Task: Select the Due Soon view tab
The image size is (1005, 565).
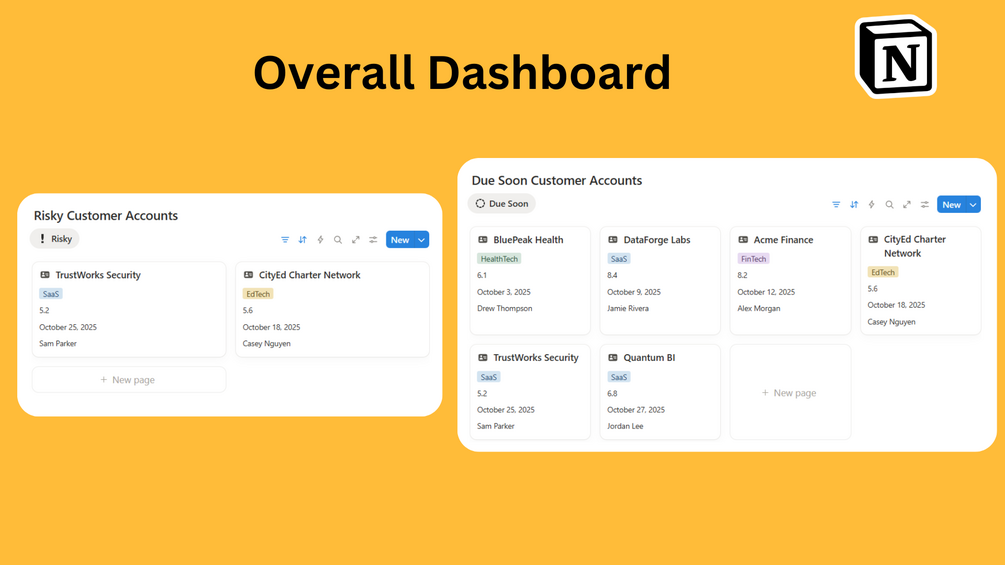Action: pos(502,204)
